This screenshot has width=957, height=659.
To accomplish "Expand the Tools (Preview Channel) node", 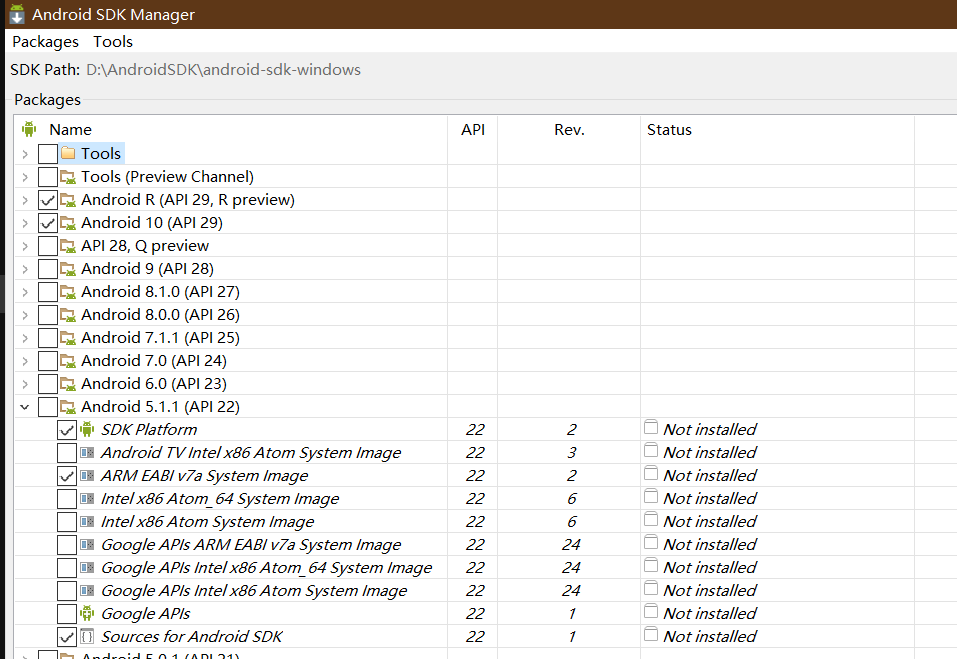I will coord(24,176).
